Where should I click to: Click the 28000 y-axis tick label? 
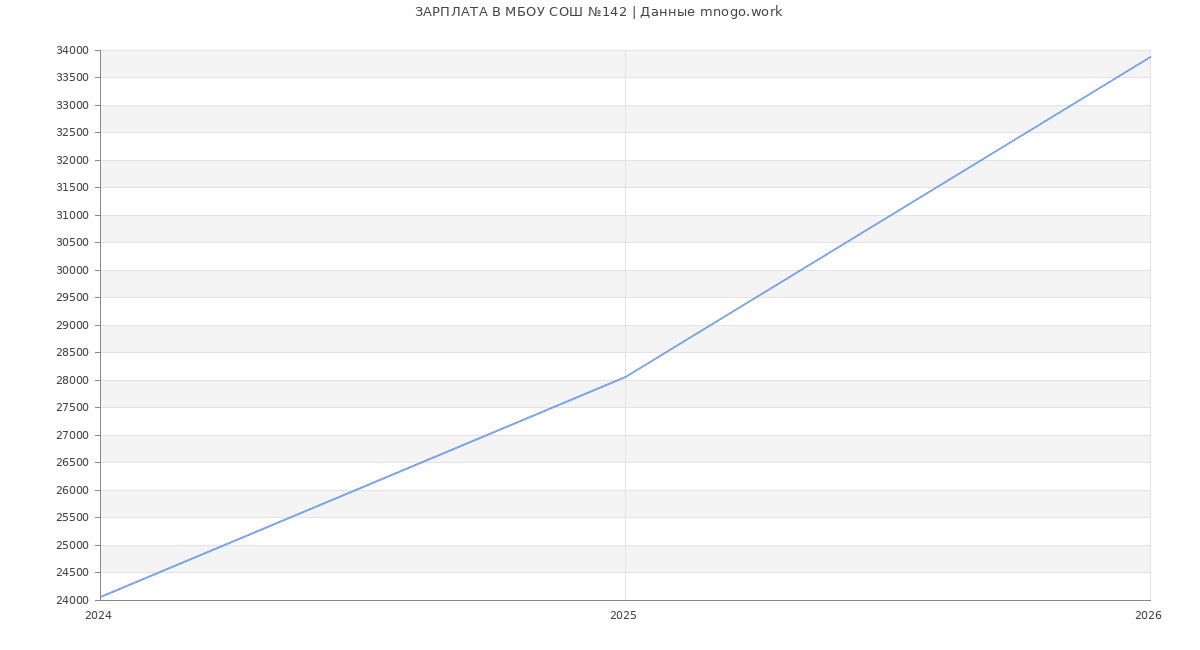tap(72, 380)
